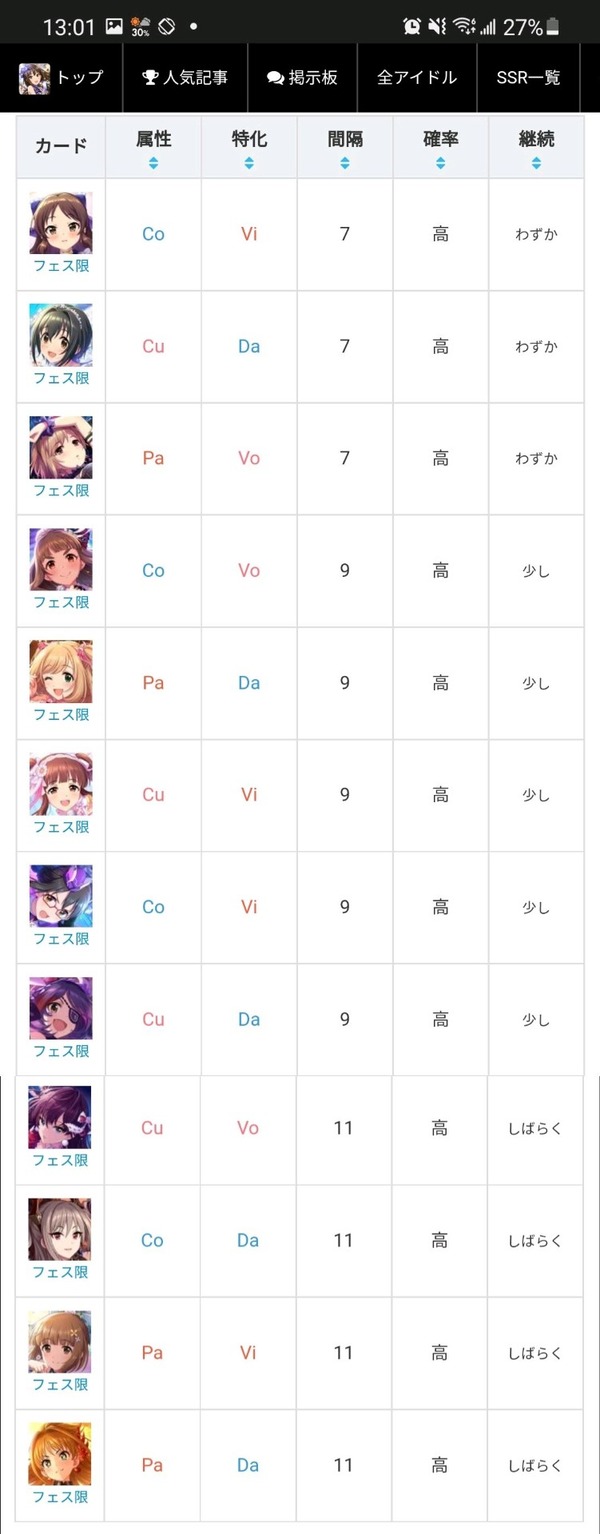Open the トップ home icon
The width and height of the screenshot is (600, 1534).
[x=34, y=78]
